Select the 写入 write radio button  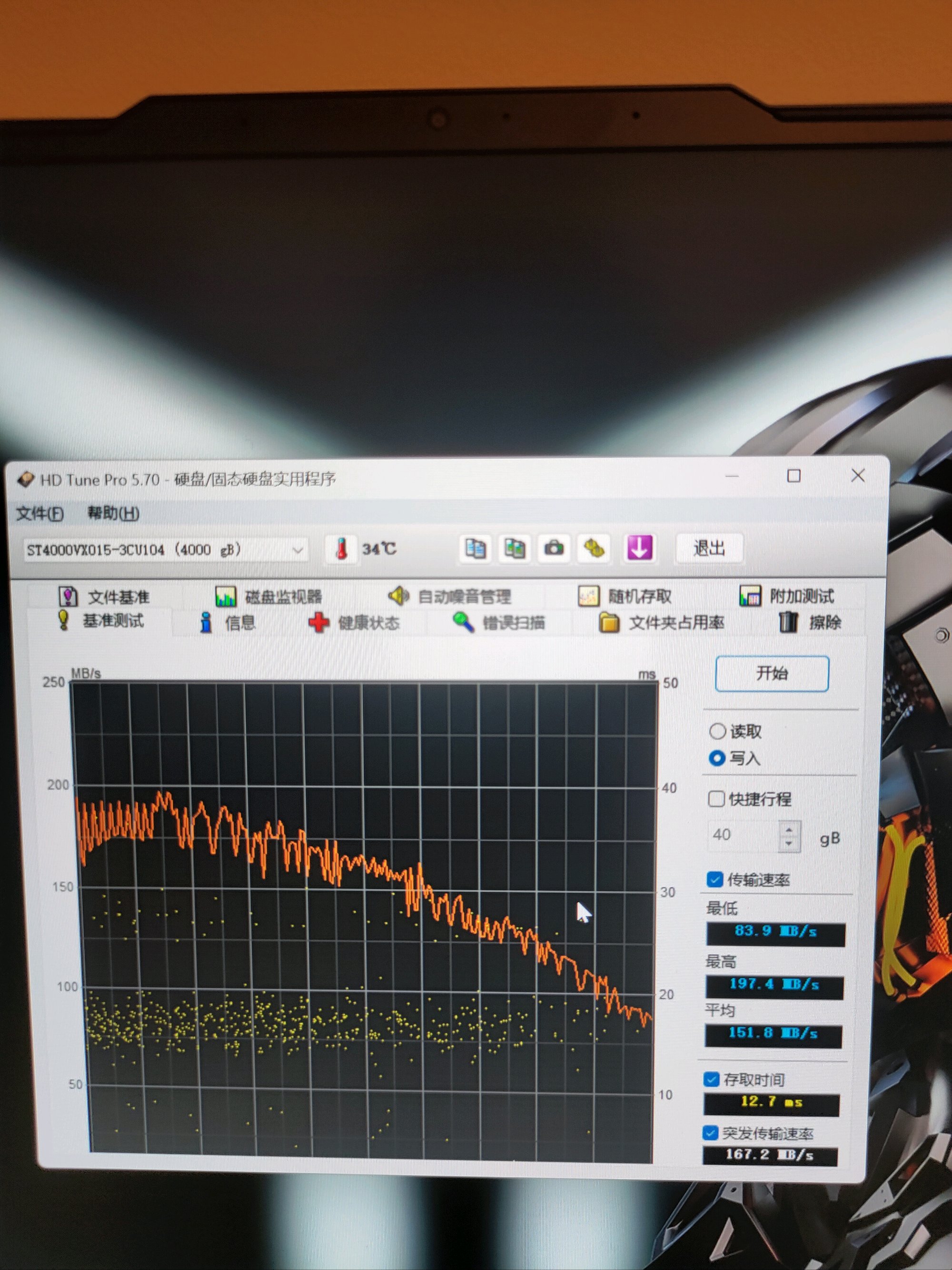coord(717,759)
